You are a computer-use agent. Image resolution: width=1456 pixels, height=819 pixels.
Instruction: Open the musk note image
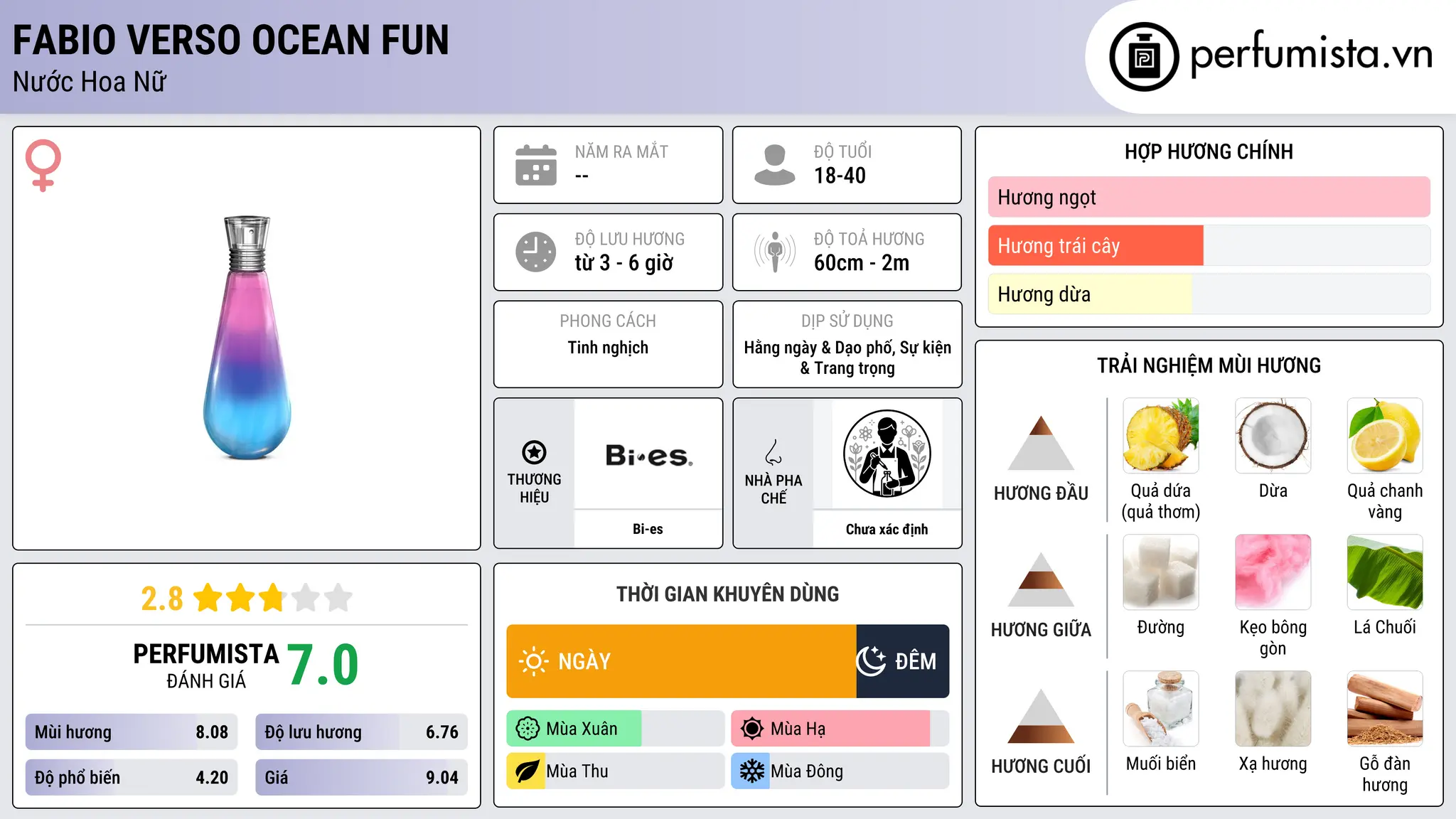1273,709
